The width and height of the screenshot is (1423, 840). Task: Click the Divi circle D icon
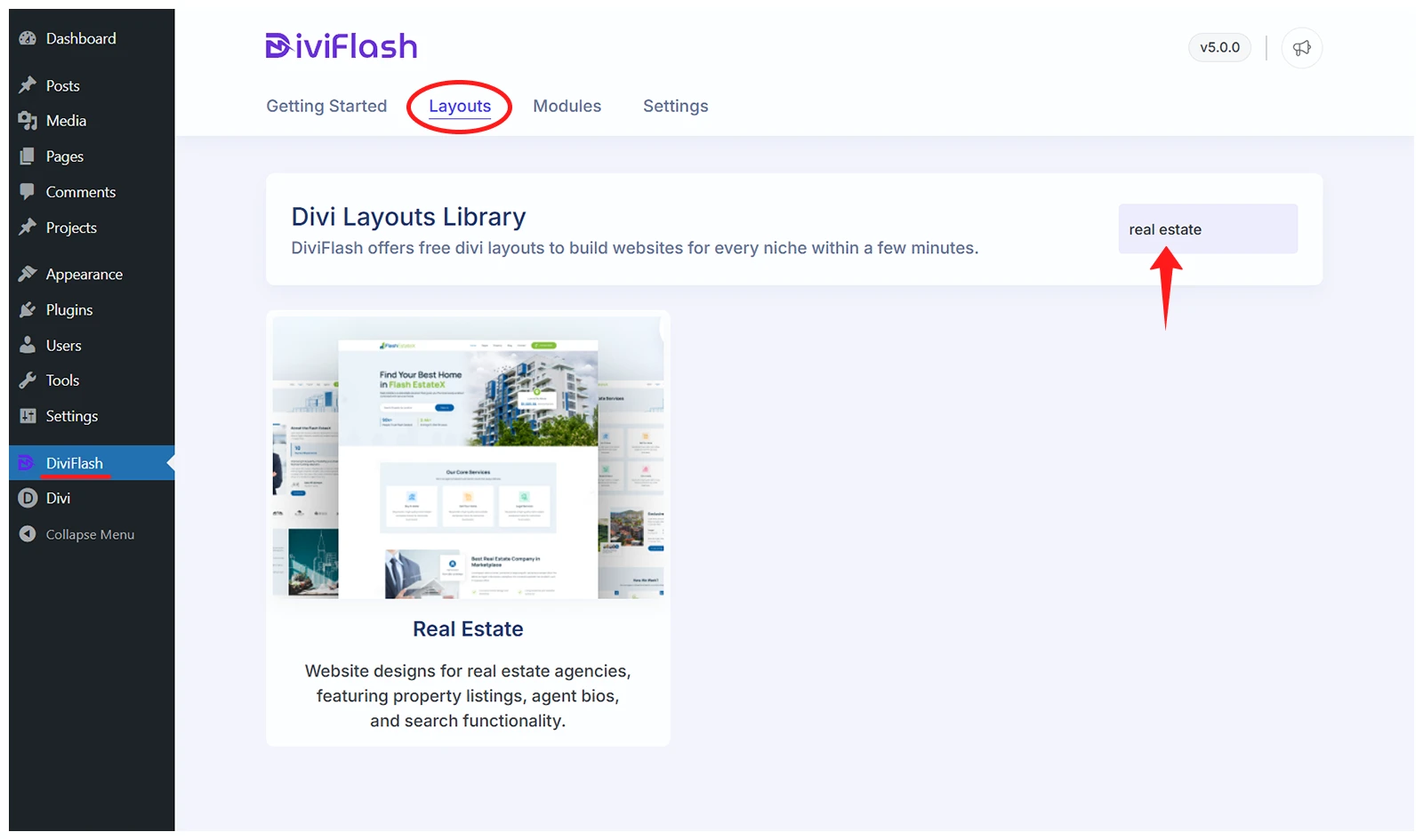click(28, 499)
